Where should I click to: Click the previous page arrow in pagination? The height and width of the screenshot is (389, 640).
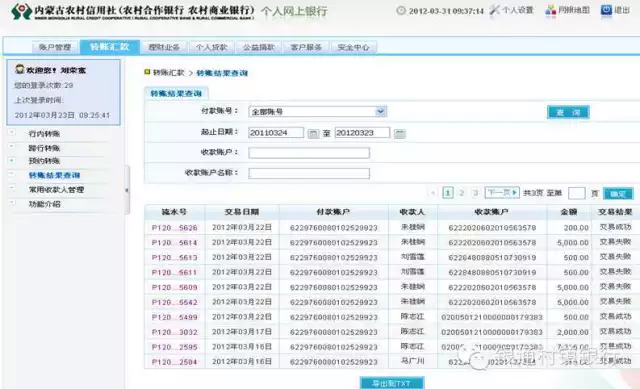pyautogui.click(x=433, y=193)
